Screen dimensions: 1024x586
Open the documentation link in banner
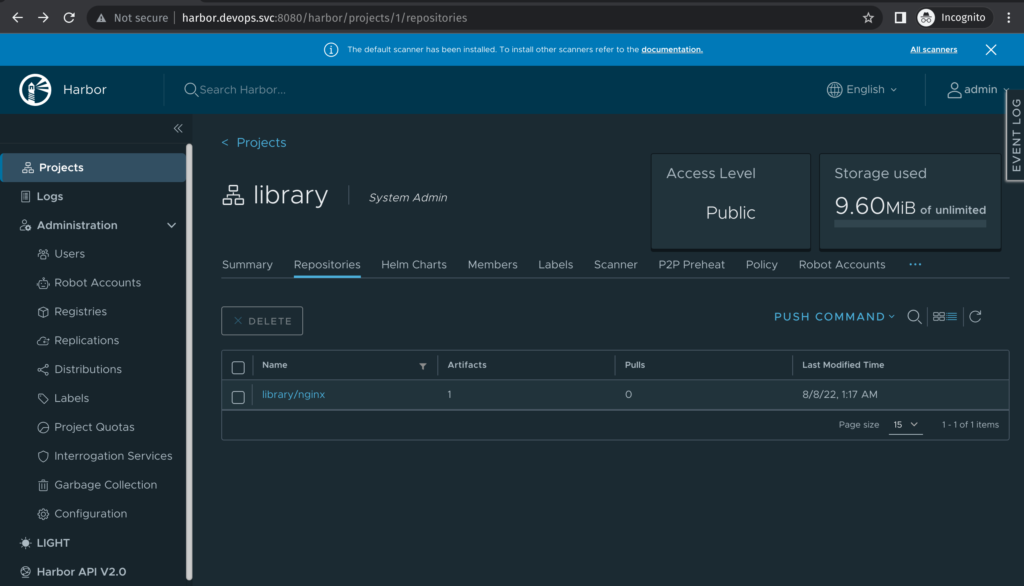click(x=671, y=50)
